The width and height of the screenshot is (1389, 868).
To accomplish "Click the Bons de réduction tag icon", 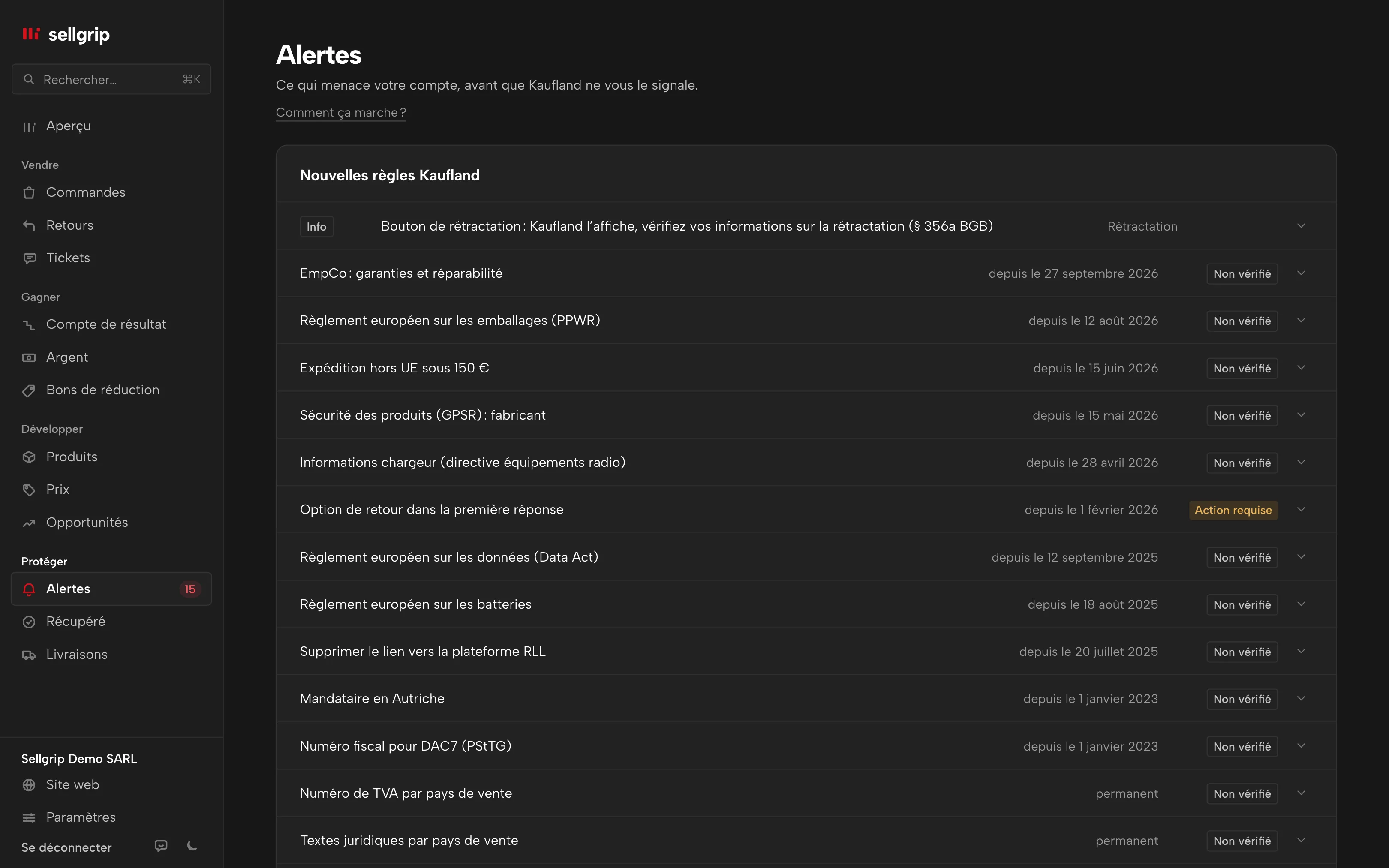I will 29,390.
